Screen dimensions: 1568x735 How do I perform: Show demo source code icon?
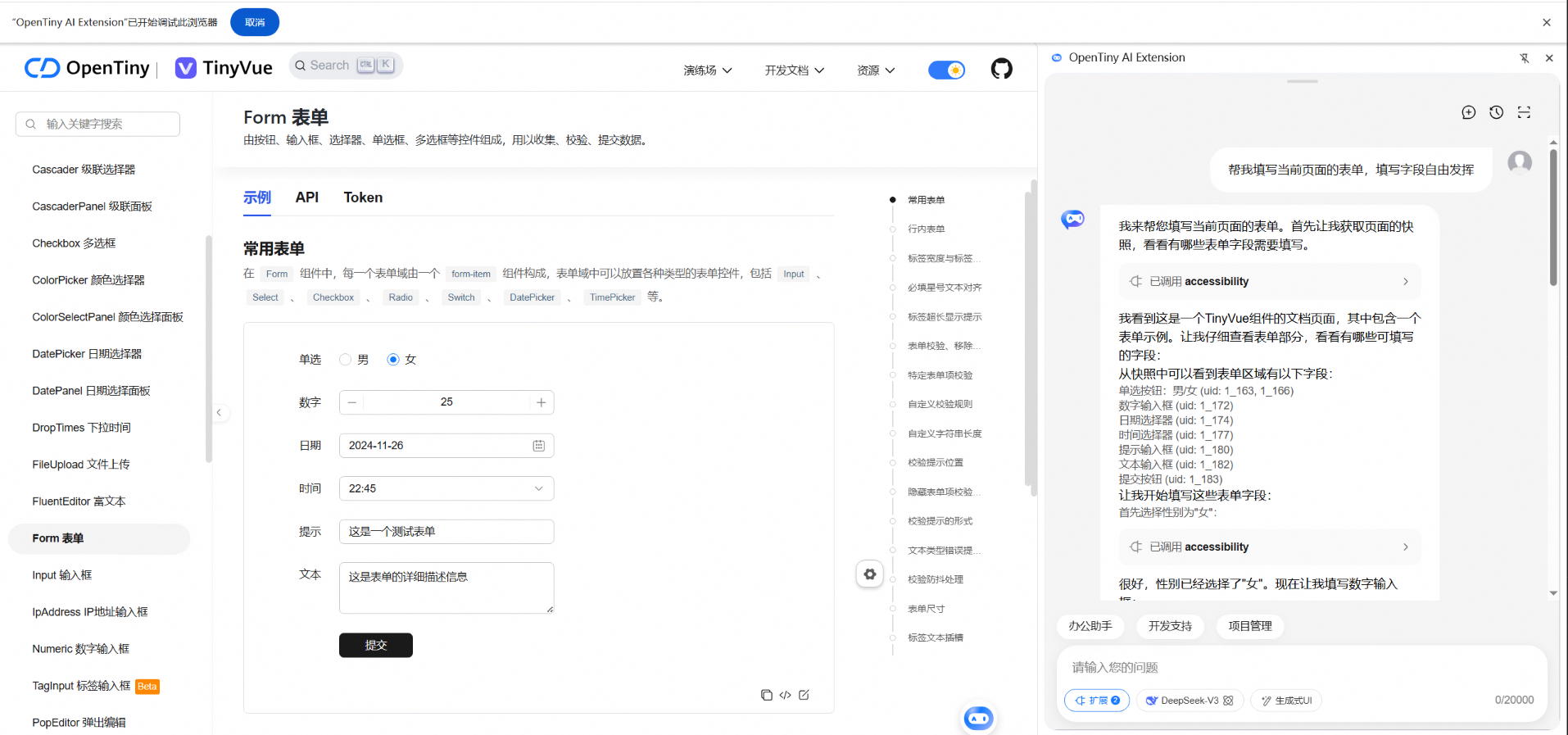(785, 695)
